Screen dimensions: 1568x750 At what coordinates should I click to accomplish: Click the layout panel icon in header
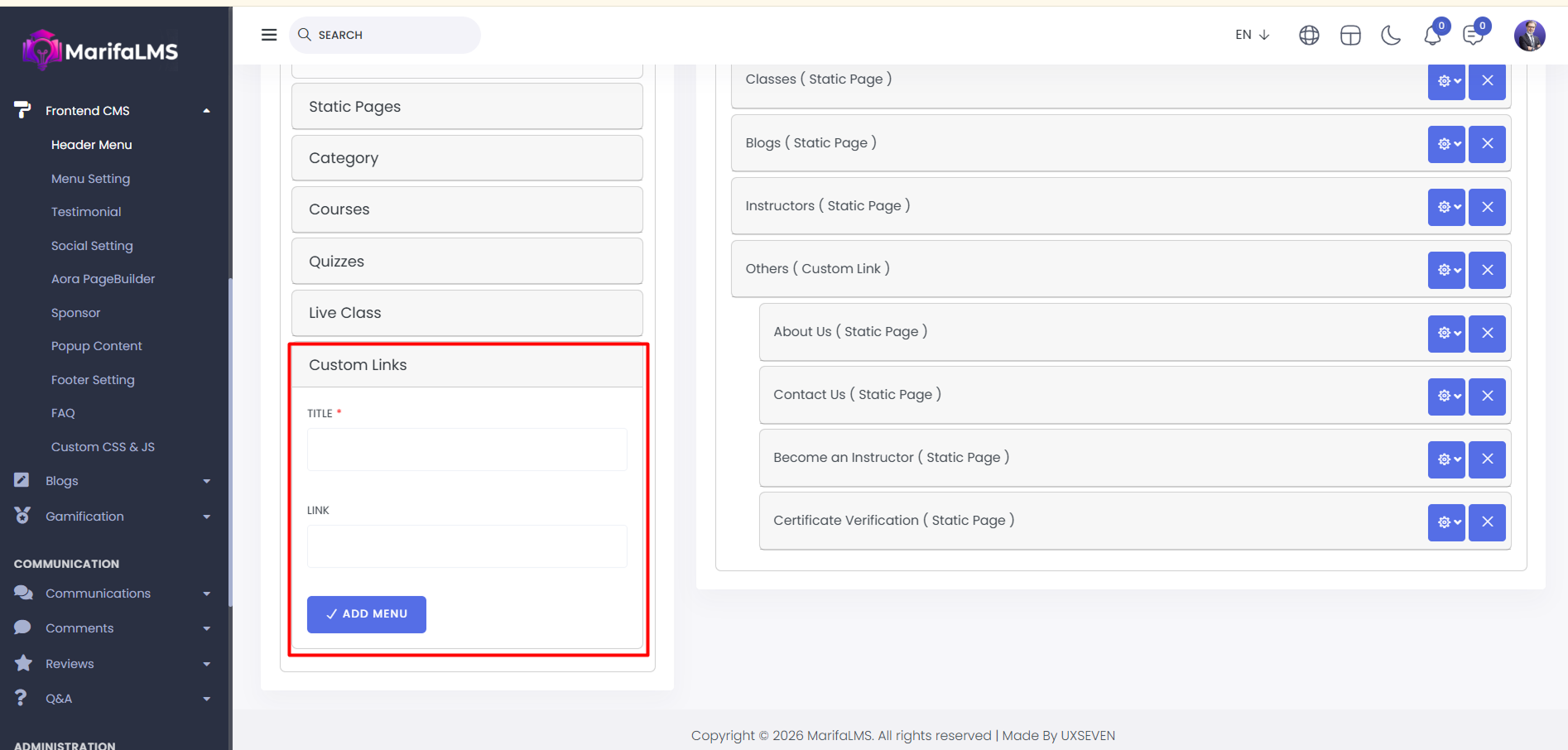(1350, 35)
